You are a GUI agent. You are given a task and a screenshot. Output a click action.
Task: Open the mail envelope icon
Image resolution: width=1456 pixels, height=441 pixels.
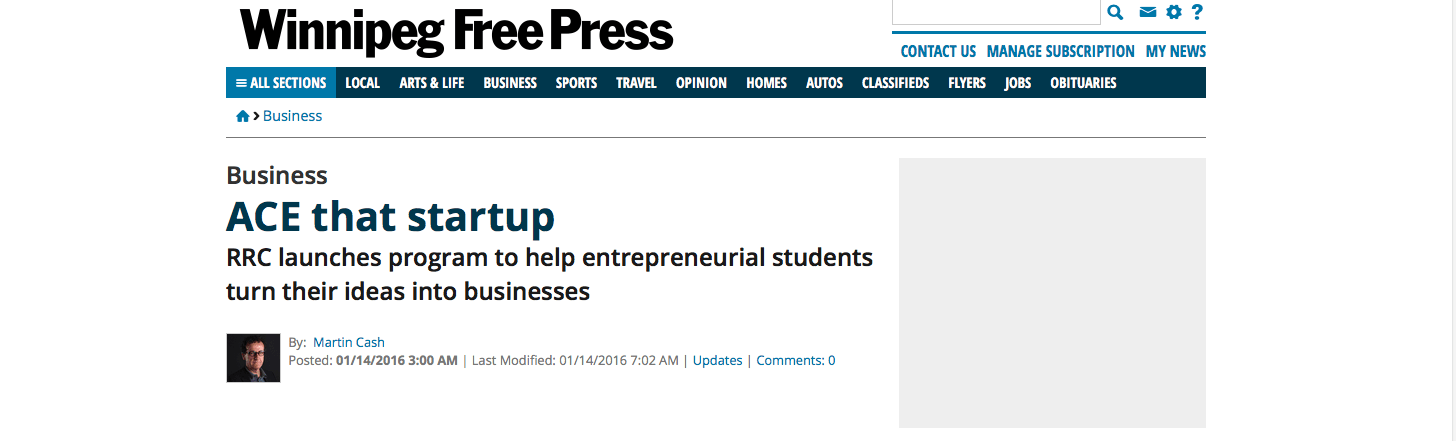(1148, 12)
